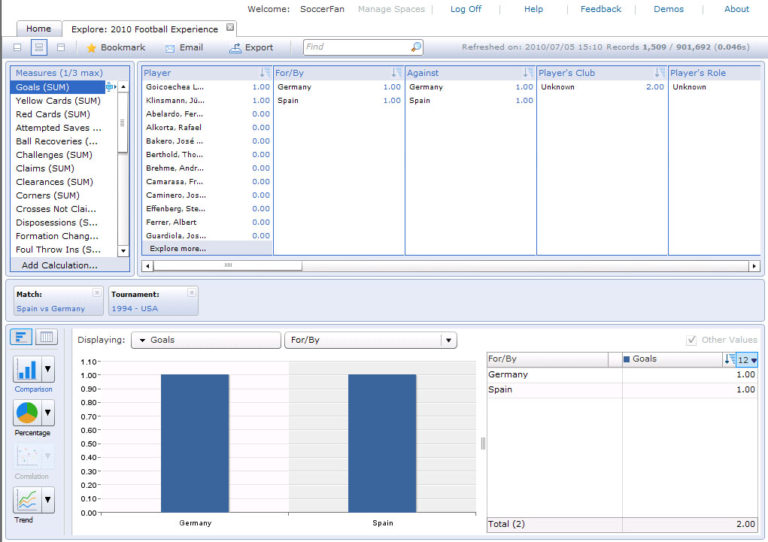The width and height of the screenshot is (768, 542).
Task: Select Yellow Cards (SUM) measure
Action: point(58,101)
